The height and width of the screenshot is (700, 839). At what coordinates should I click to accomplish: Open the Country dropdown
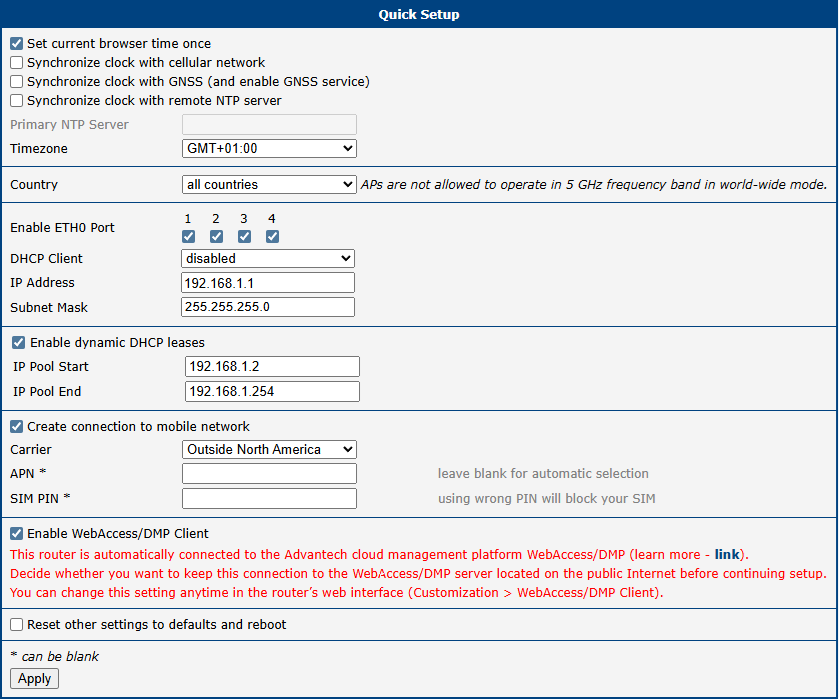269,185
